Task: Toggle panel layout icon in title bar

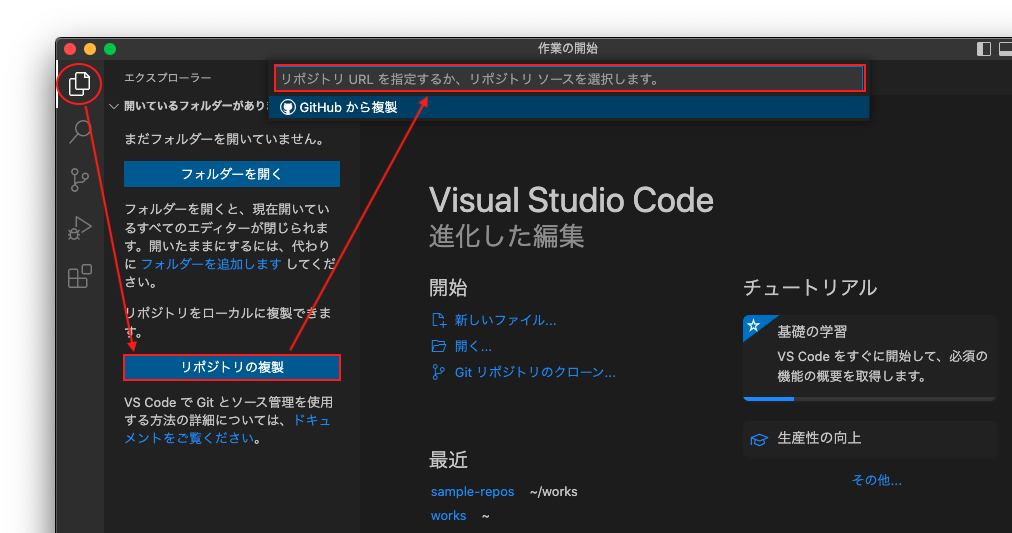Action: pos(1005,49)
